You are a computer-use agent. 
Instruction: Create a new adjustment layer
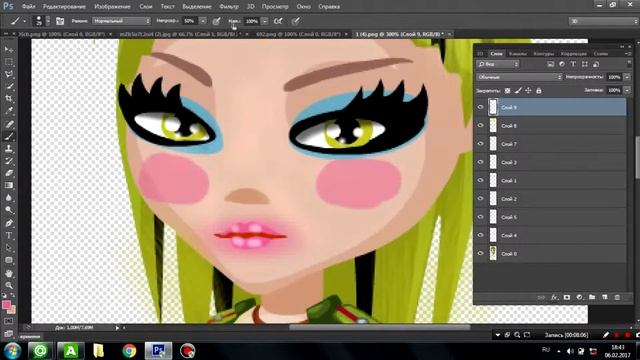click(579, 298)
